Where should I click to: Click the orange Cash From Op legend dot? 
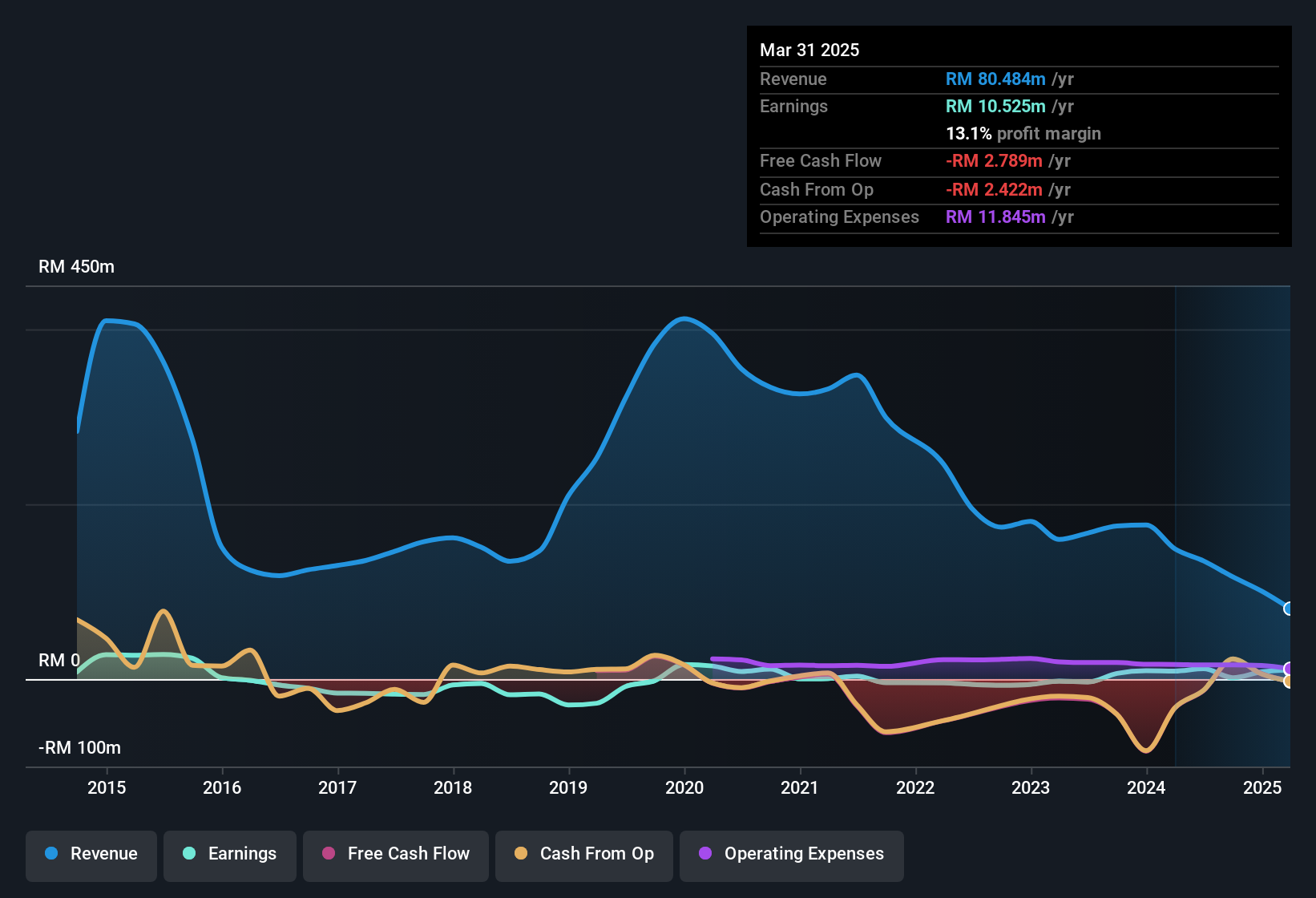[x=521, y=854]
